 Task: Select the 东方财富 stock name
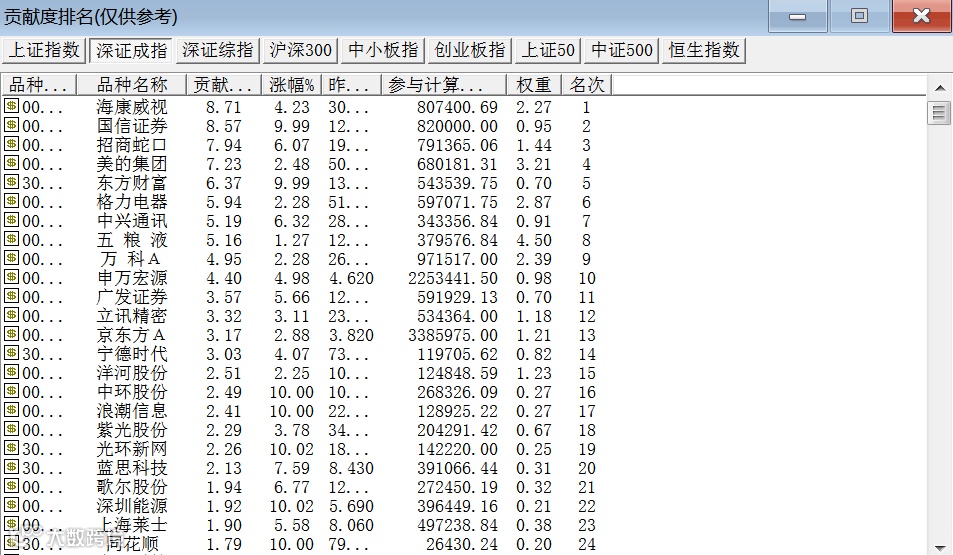pyautogui.click(x=132, y=183)
